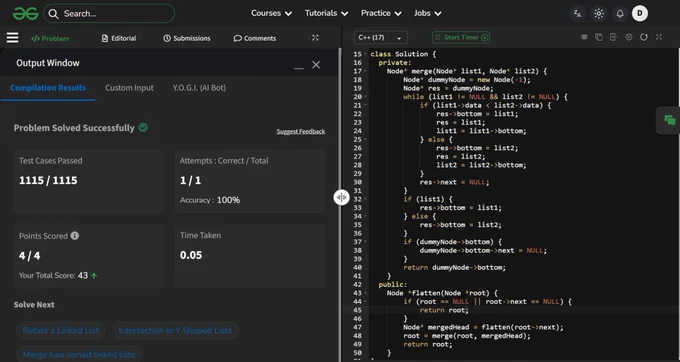Screen dimensions: 680x362
Task: Click the panel splitter handle between panes
Action: [342, 197]
